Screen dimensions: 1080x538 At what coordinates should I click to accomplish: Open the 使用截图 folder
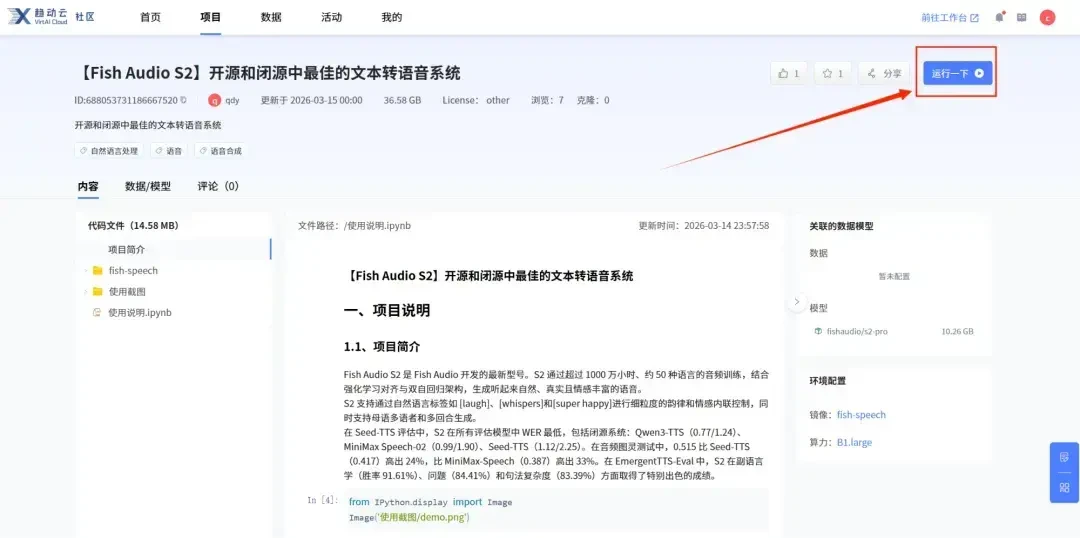pos(127,291)
